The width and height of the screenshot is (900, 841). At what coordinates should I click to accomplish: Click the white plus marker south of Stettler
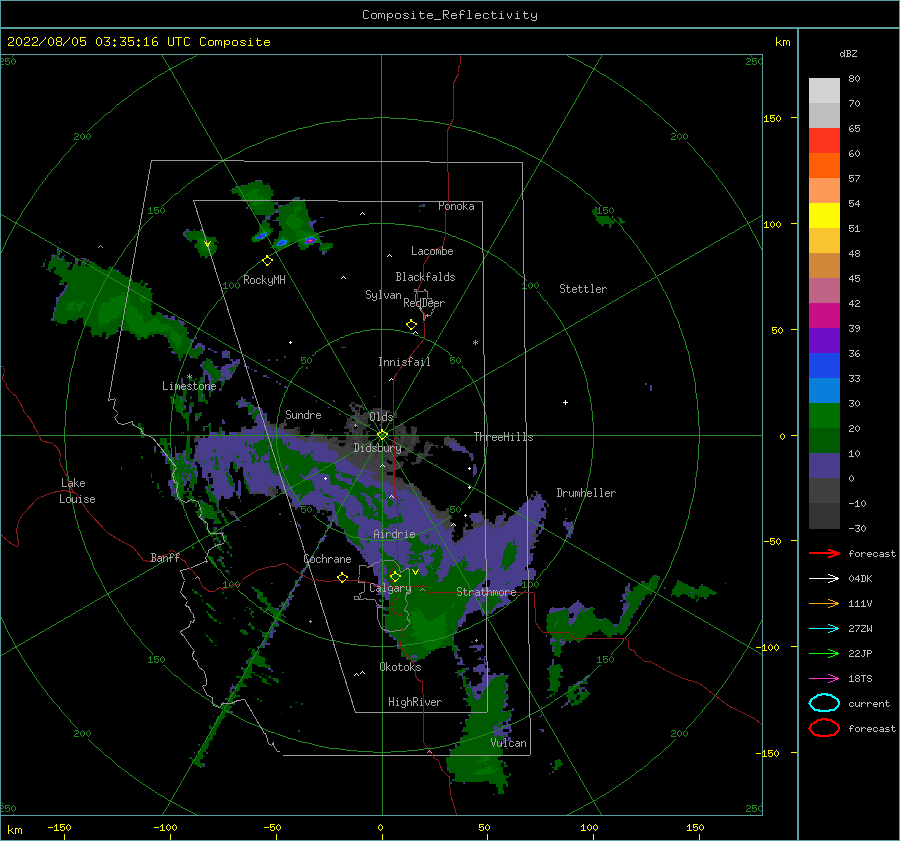(565, 402)
